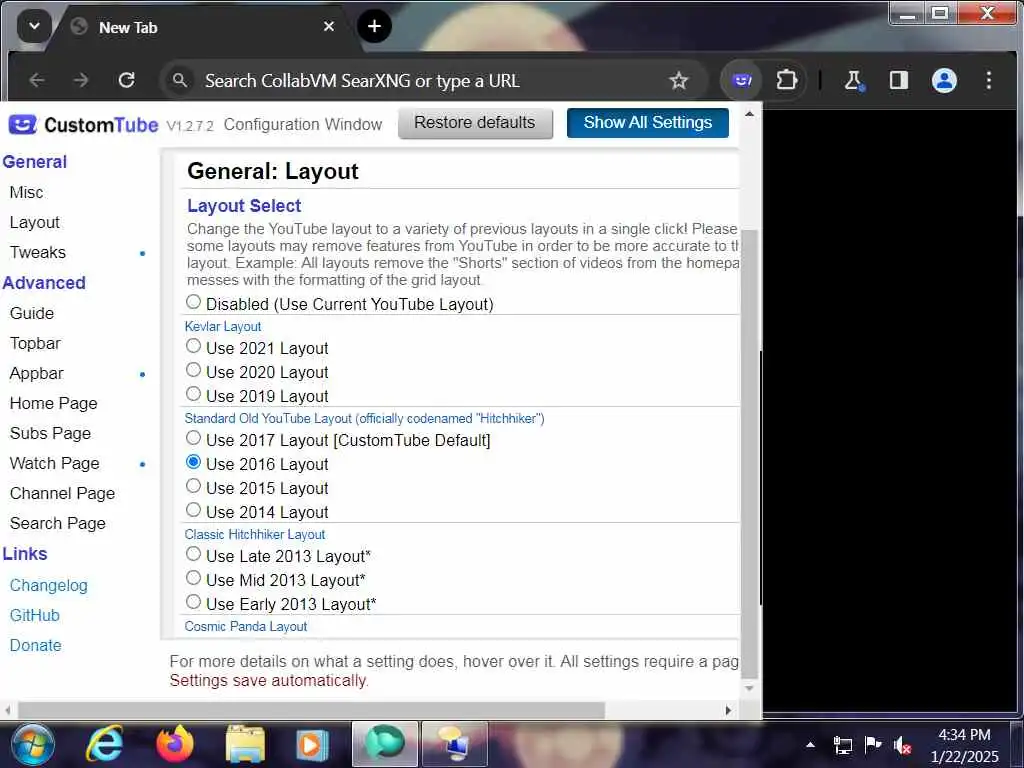Select the Use Mid 2013 Layout radio
1024x768 pixels.
click(x=193, y=578)
